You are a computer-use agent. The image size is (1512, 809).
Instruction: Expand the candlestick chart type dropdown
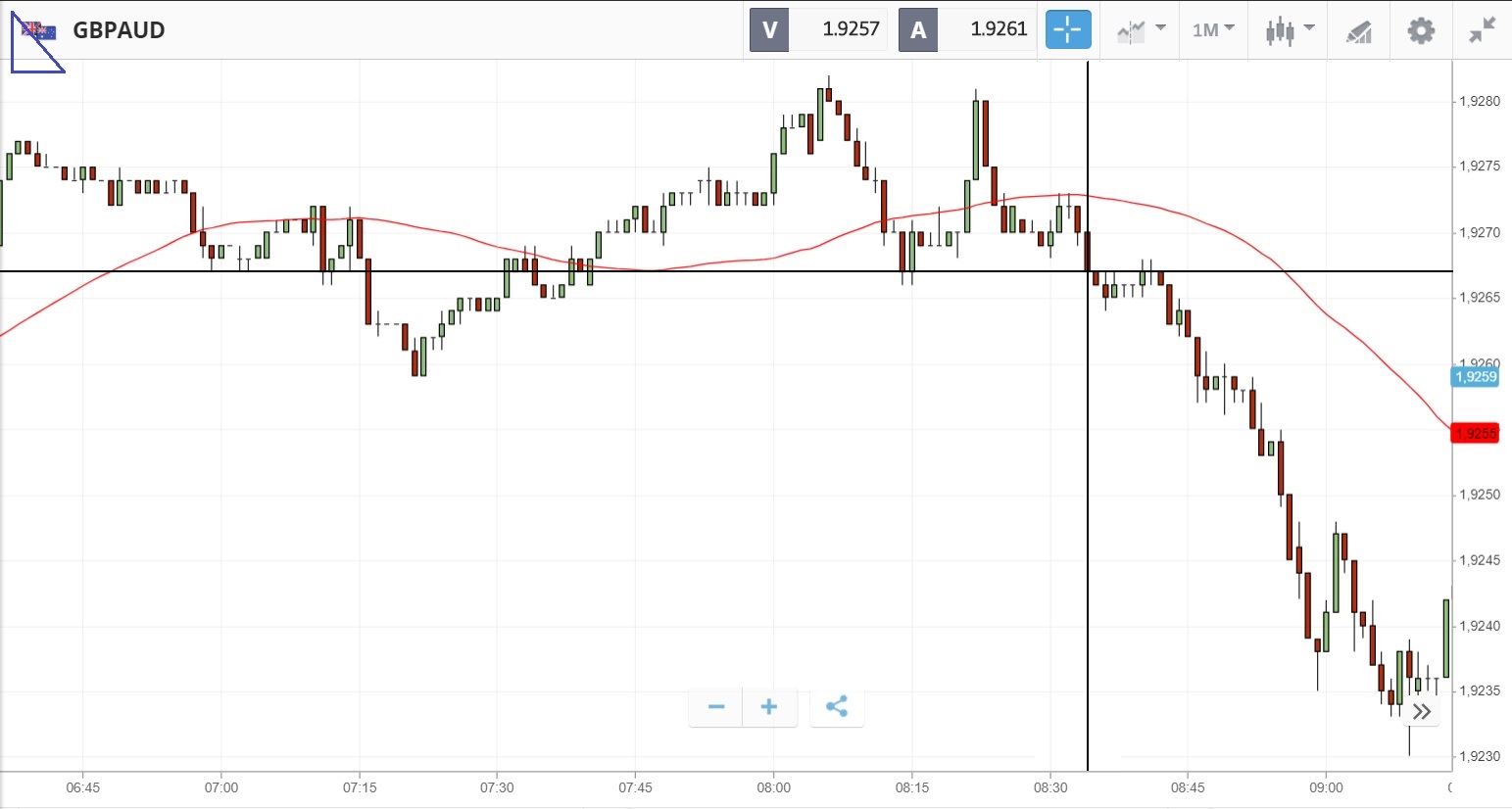tap(1288, 30)
